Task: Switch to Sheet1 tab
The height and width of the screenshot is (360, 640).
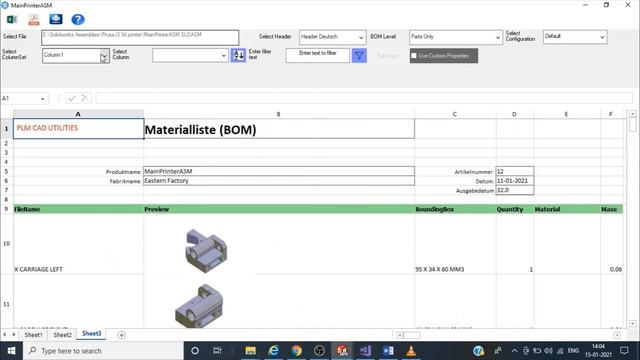Action: point(33,335)
